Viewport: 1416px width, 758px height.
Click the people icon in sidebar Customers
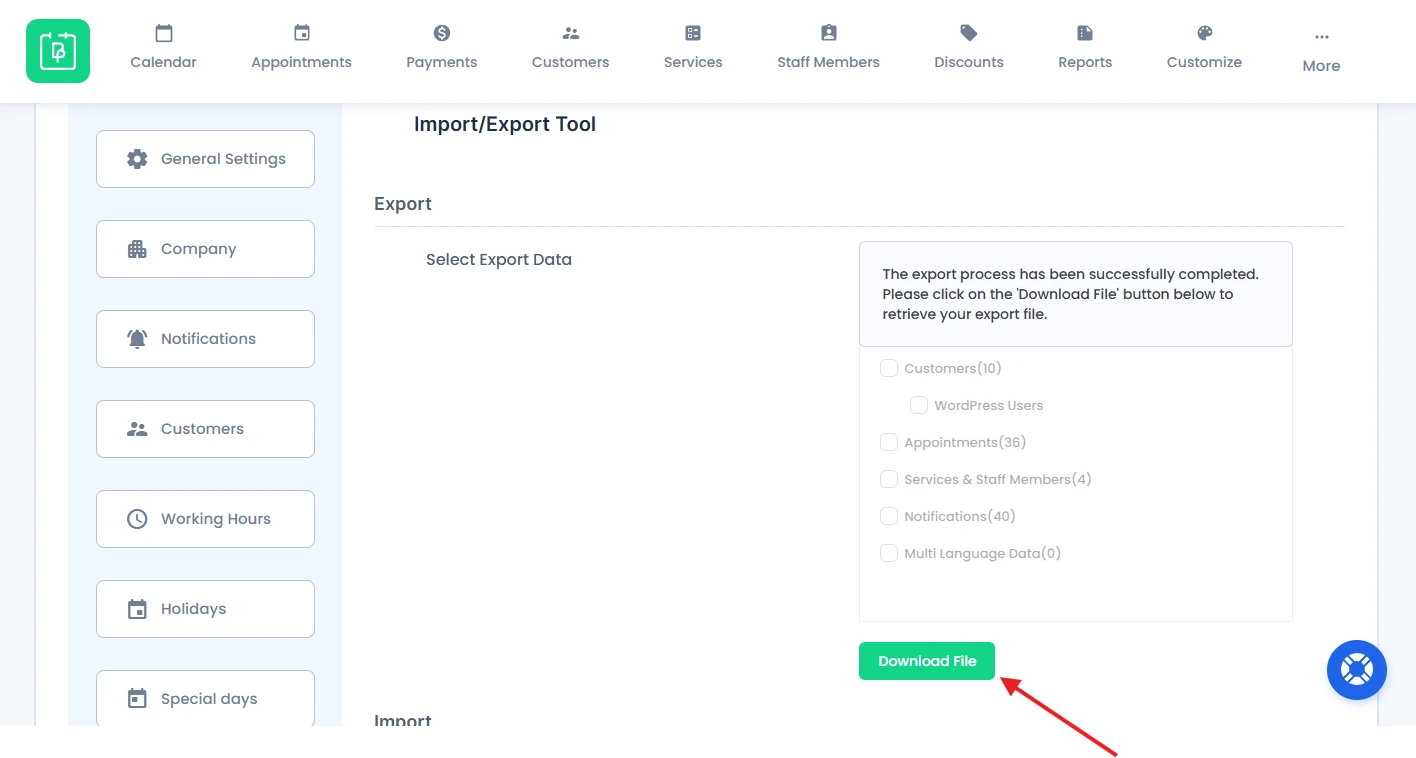(137, 429)
